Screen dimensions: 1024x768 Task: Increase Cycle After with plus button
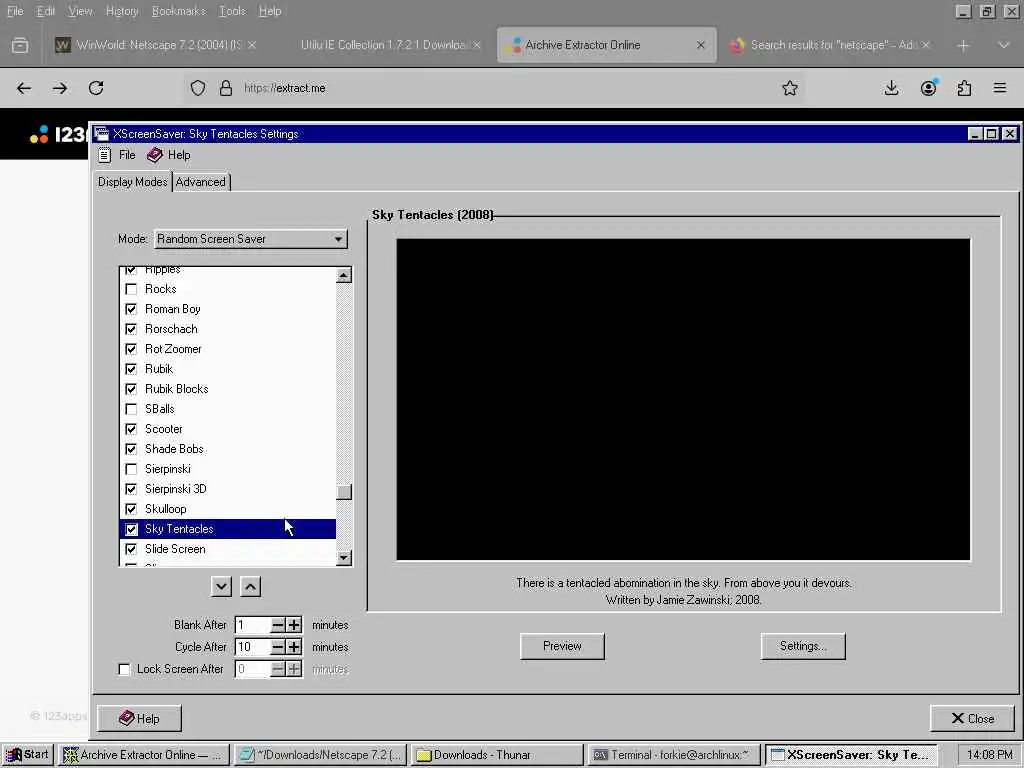pyautogui.click(x=295, y=647)
